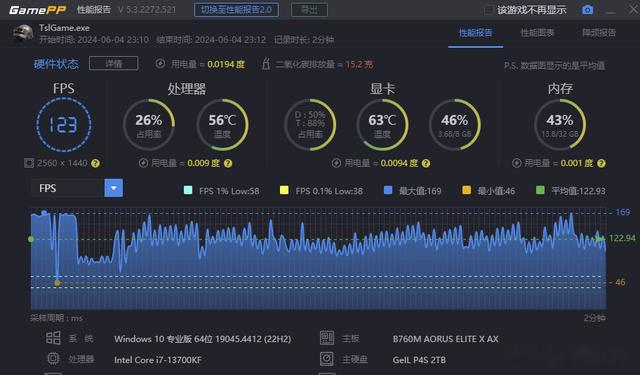This screenshot has height=375, width=640.
Task: Click the help icon beside GPU power 0.0094
Action: pos(426,163)
